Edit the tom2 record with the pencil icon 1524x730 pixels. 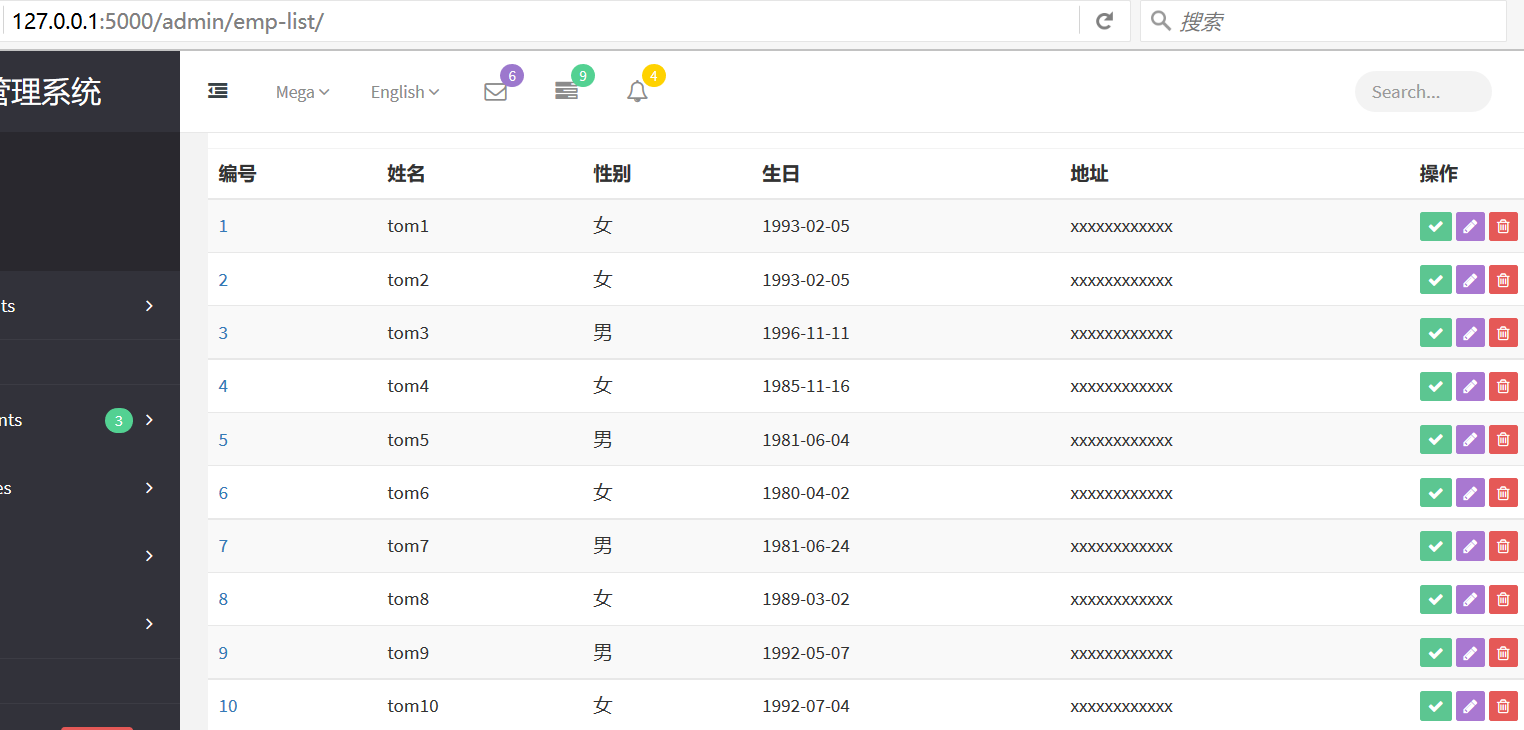coord(1470,280)
